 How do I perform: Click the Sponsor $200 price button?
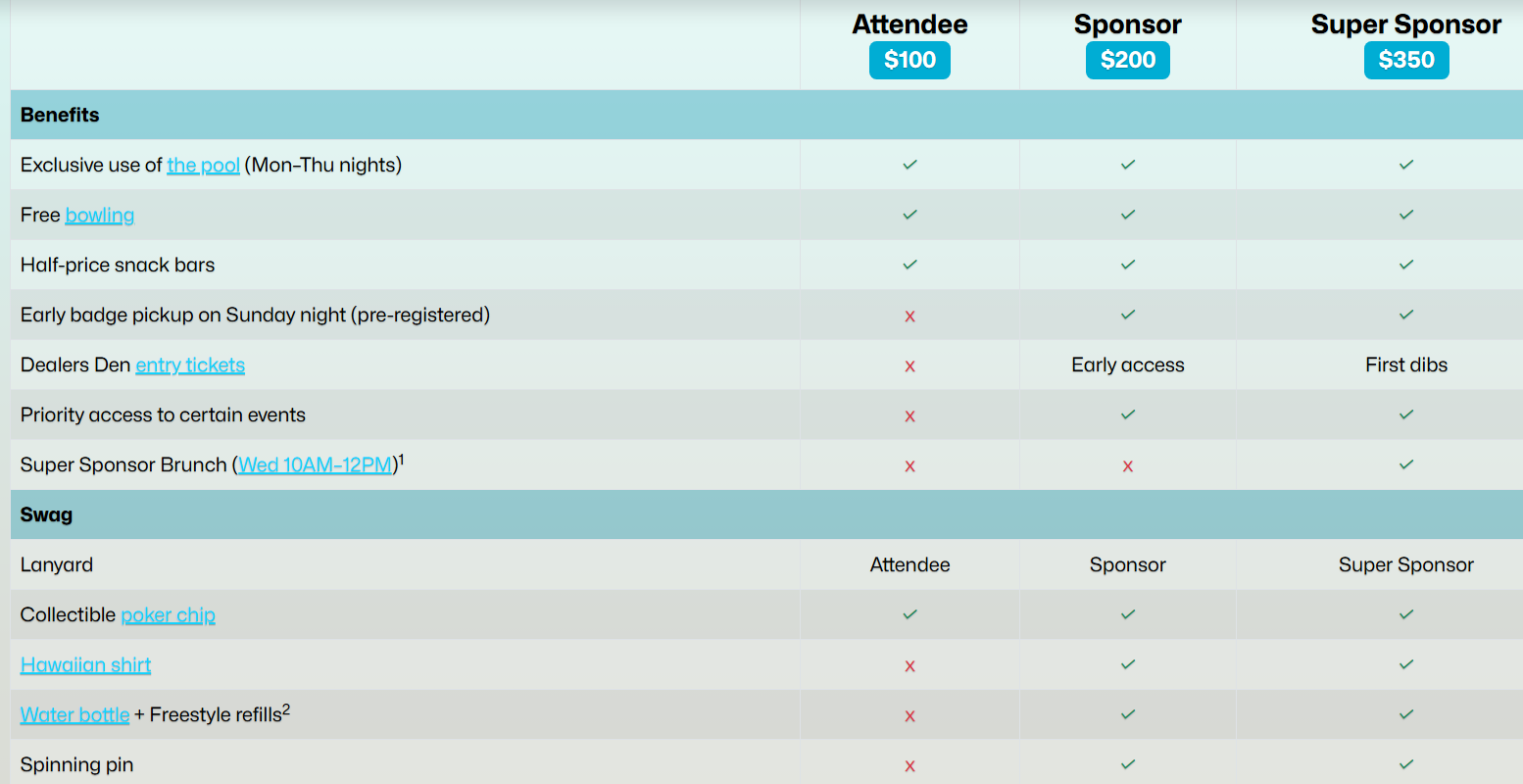(x=1127, y=60)
